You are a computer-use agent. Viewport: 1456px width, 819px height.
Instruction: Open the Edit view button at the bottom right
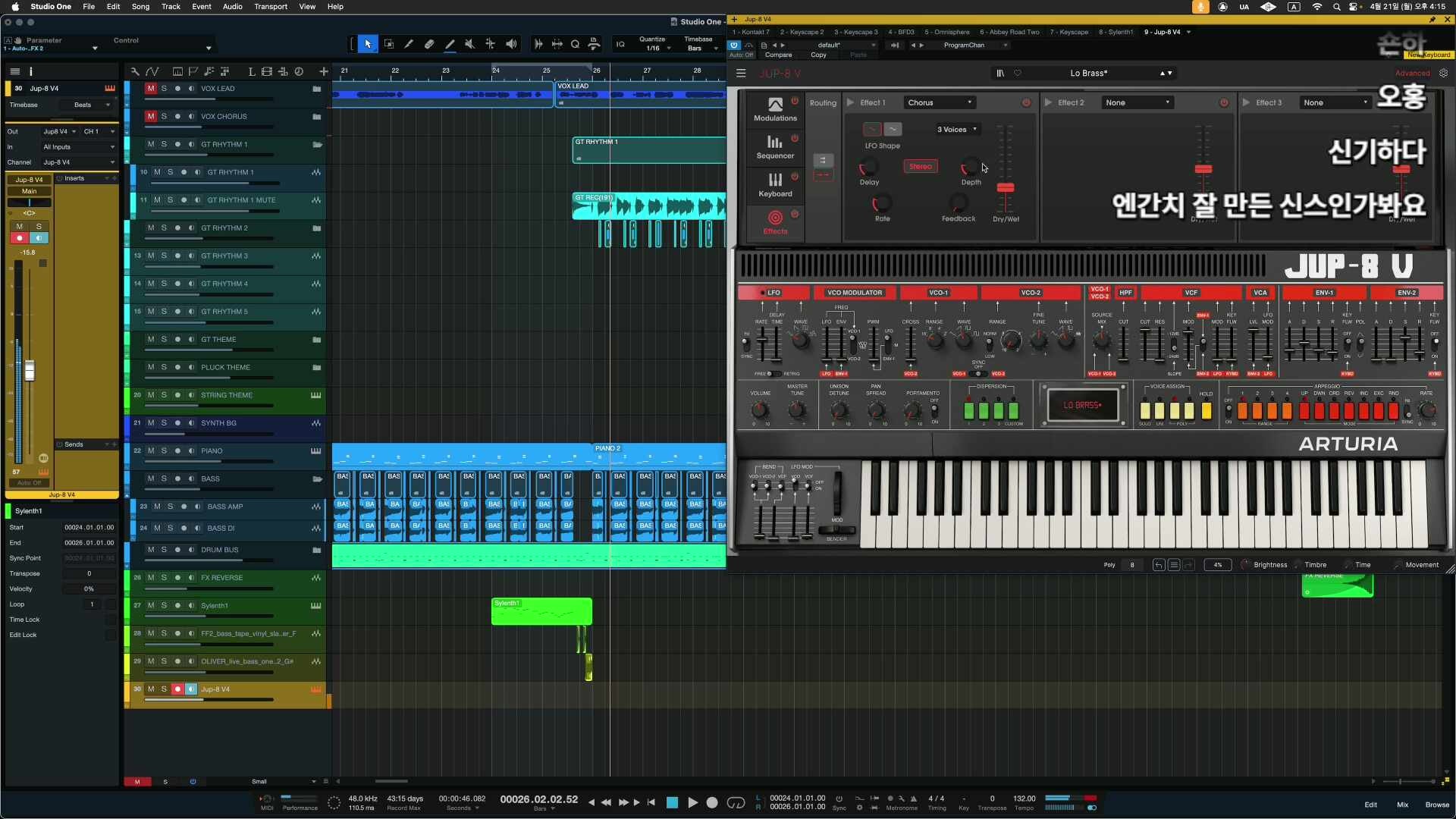pyautogui.click(x=1370, y=805)
